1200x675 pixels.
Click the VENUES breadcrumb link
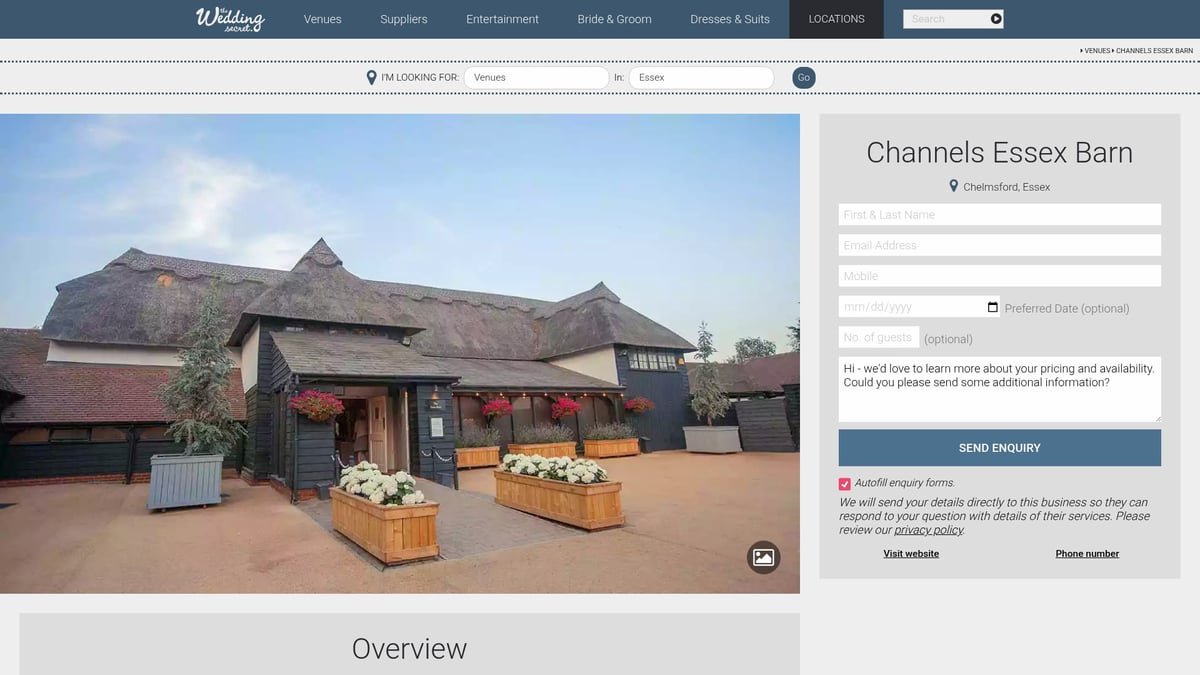pyautogui.click(x=1096, y=50)
